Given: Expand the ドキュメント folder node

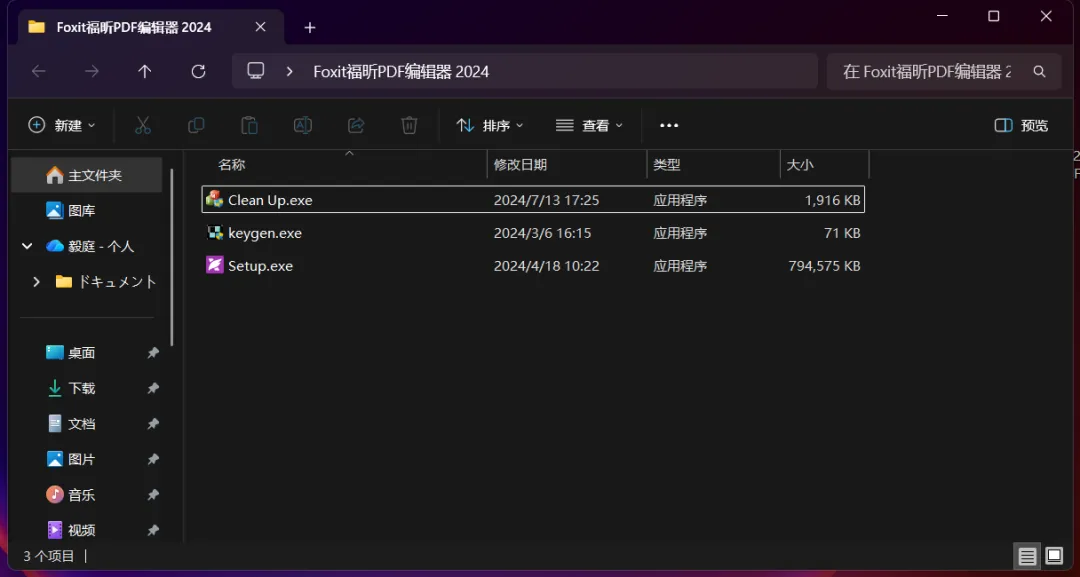Looking at the screenshot, I should pos(37,282).
